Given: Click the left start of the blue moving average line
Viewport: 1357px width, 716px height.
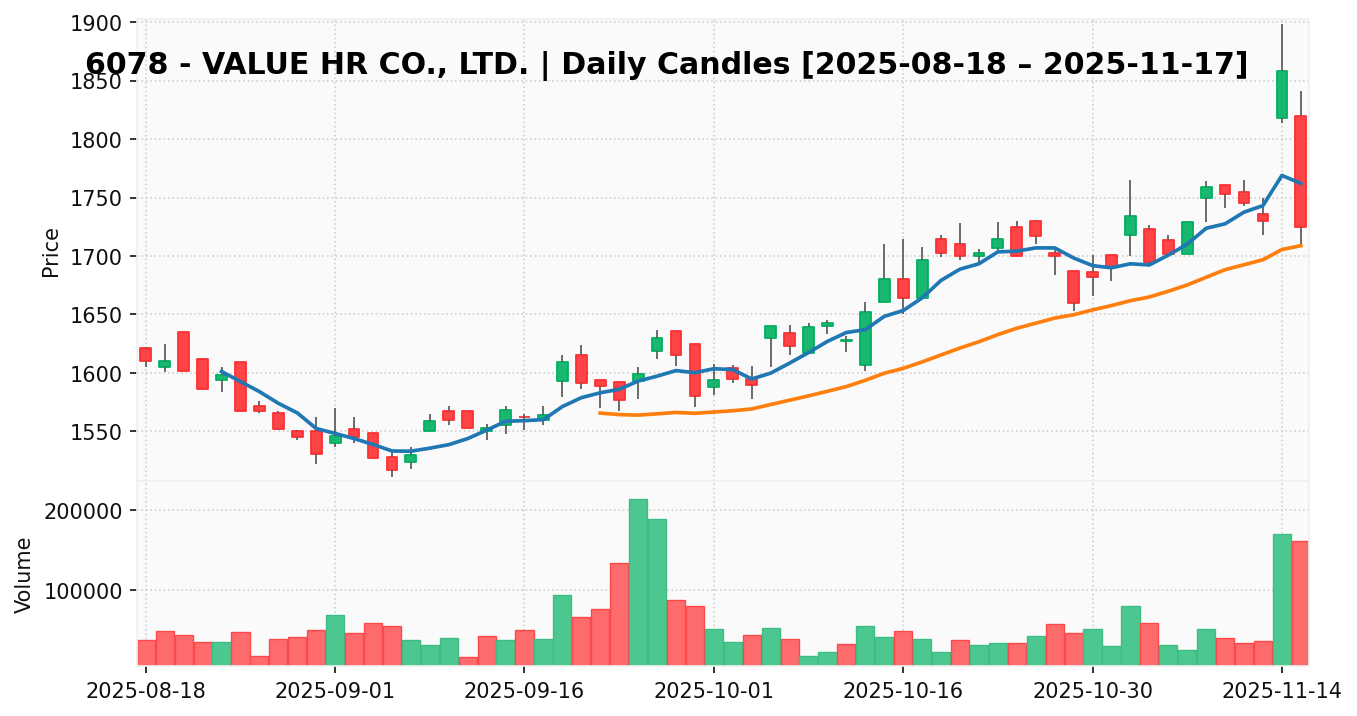Looking at the screenshot, I should [222, 371].
